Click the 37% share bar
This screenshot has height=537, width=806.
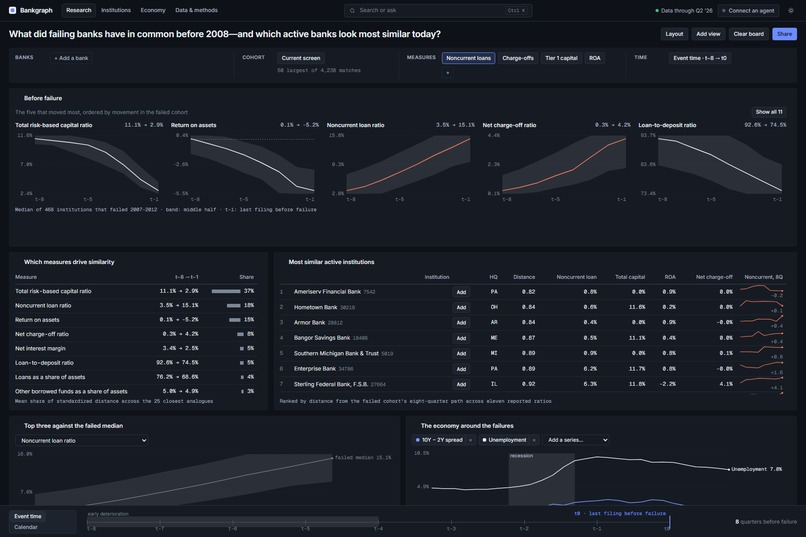coord(226,291)
